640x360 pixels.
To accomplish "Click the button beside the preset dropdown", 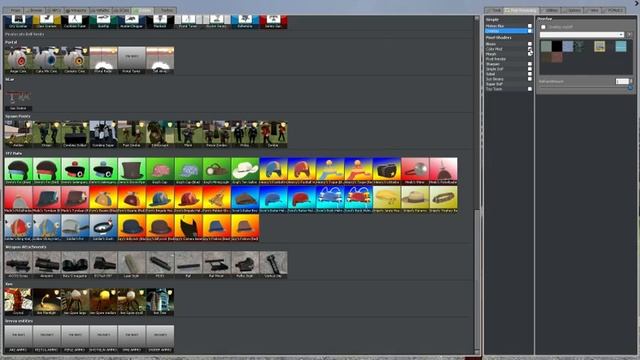I will (x=629, y=35).
